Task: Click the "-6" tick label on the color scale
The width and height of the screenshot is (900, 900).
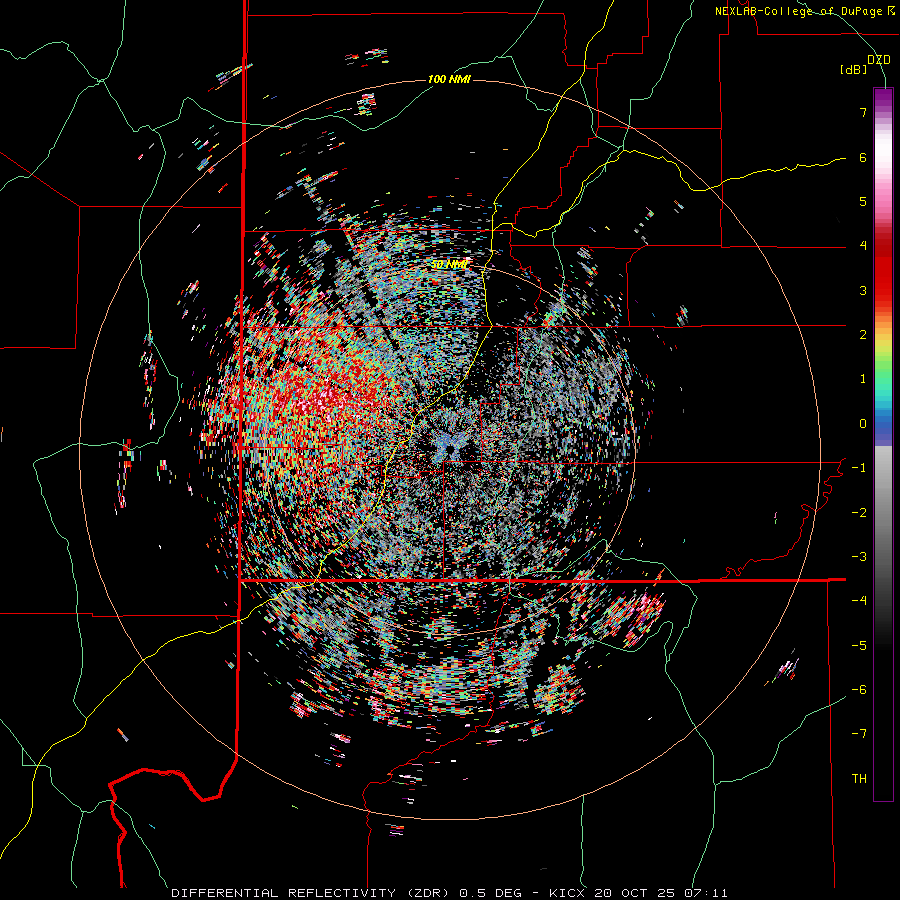Action: click(859, 690)
